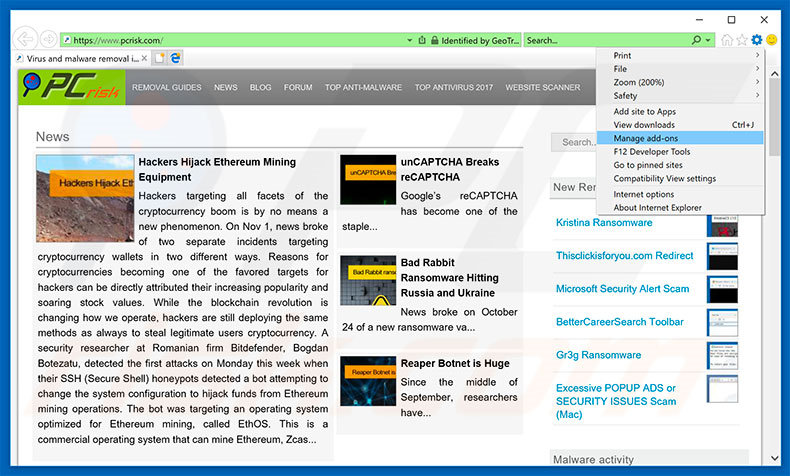Expand the Print submenu
790x476 pixels.
point(685,56)
